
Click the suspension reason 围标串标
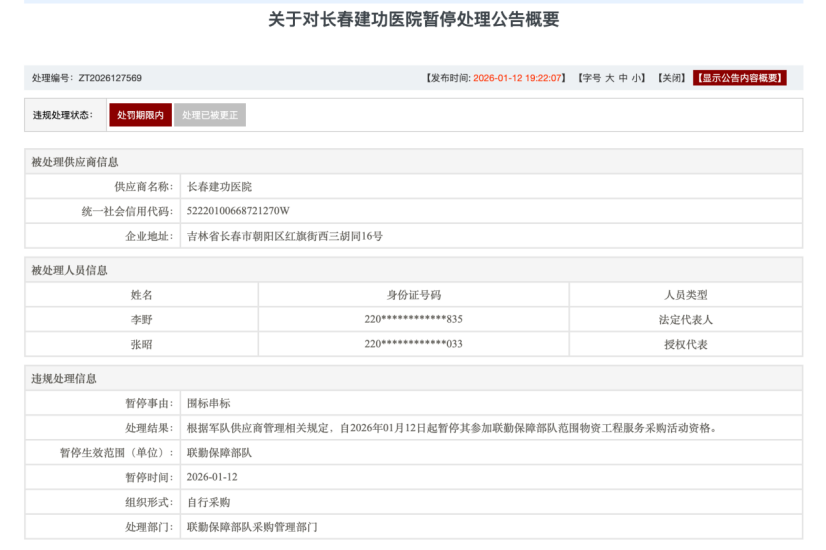[x=209, y=403]
